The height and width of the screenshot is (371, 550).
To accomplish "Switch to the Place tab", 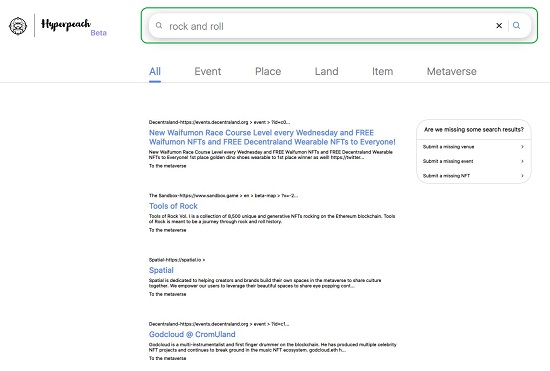I will [268, 72].
